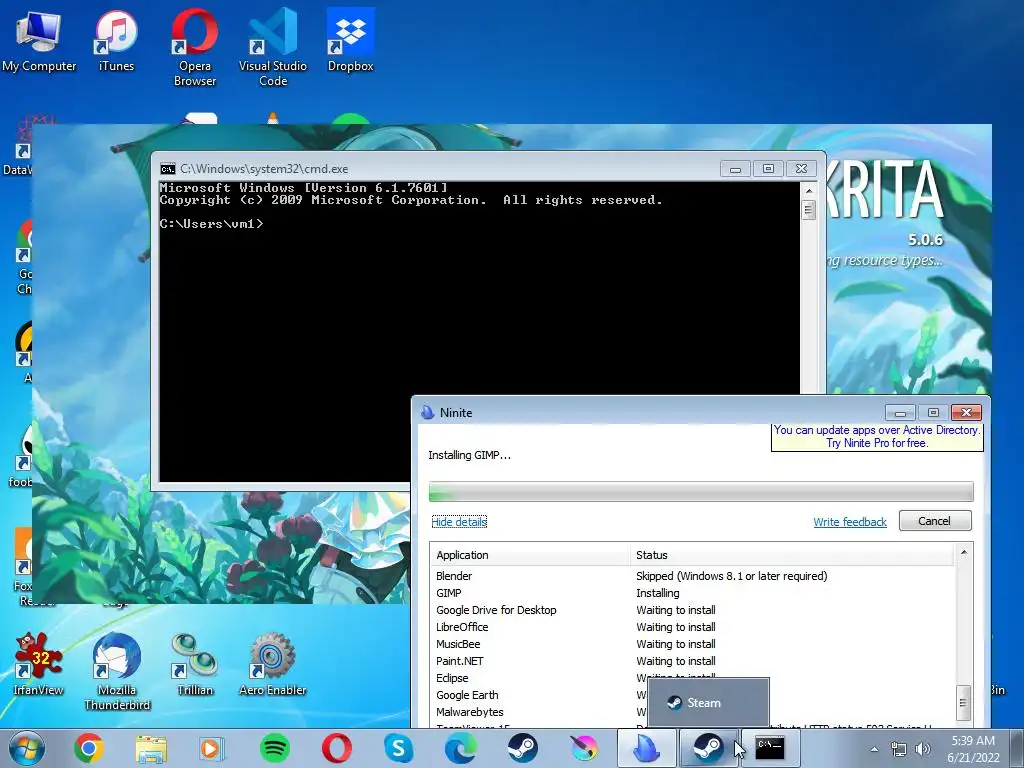Screen dimensions: 1024x768
Task: Minimize the Ninite window
Action: pos(900,413)
